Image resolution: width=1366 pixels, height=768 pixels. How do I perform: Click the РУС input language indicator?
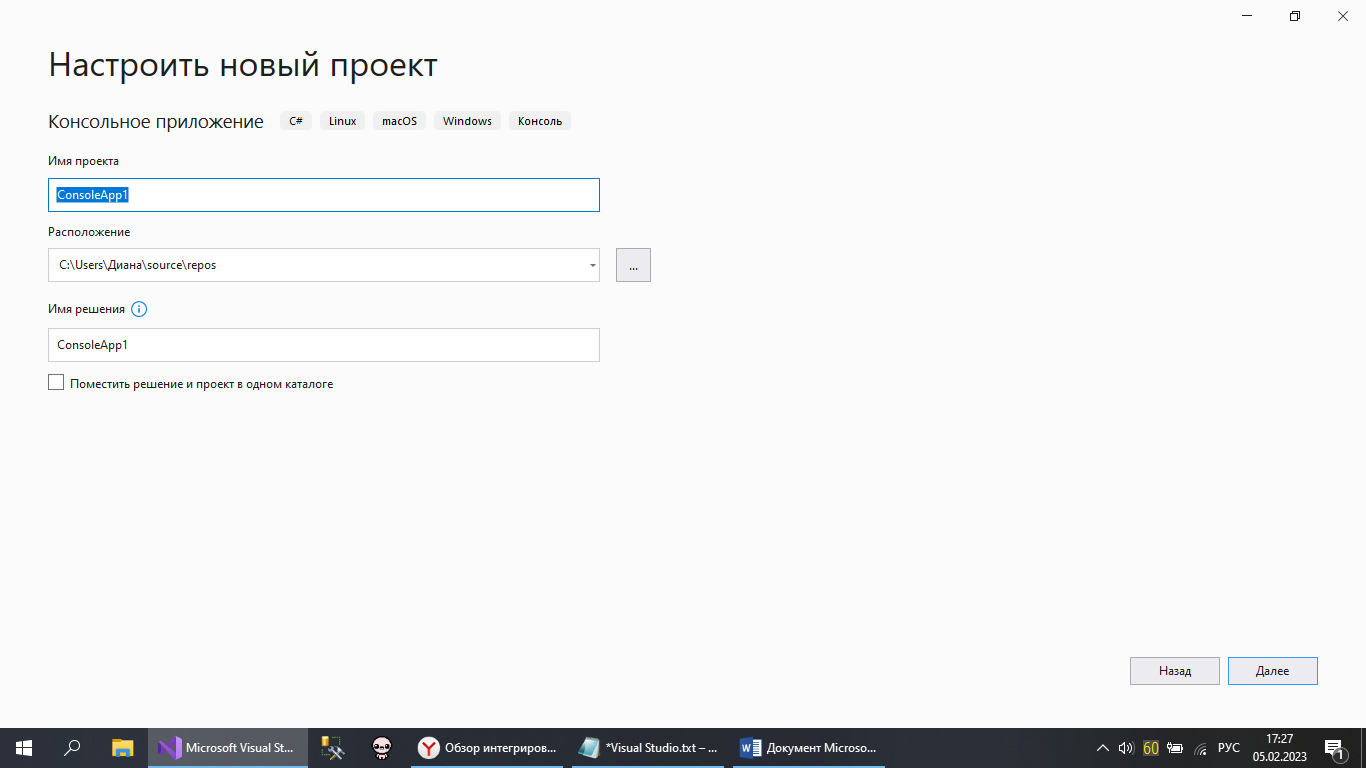pos(1228,747)
